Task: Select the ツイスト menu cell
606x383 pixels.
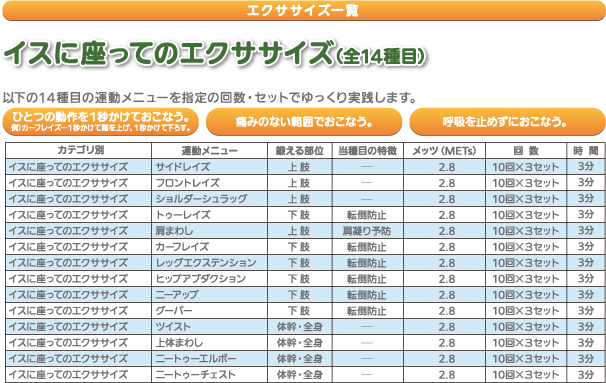Action: pos(209,327)
